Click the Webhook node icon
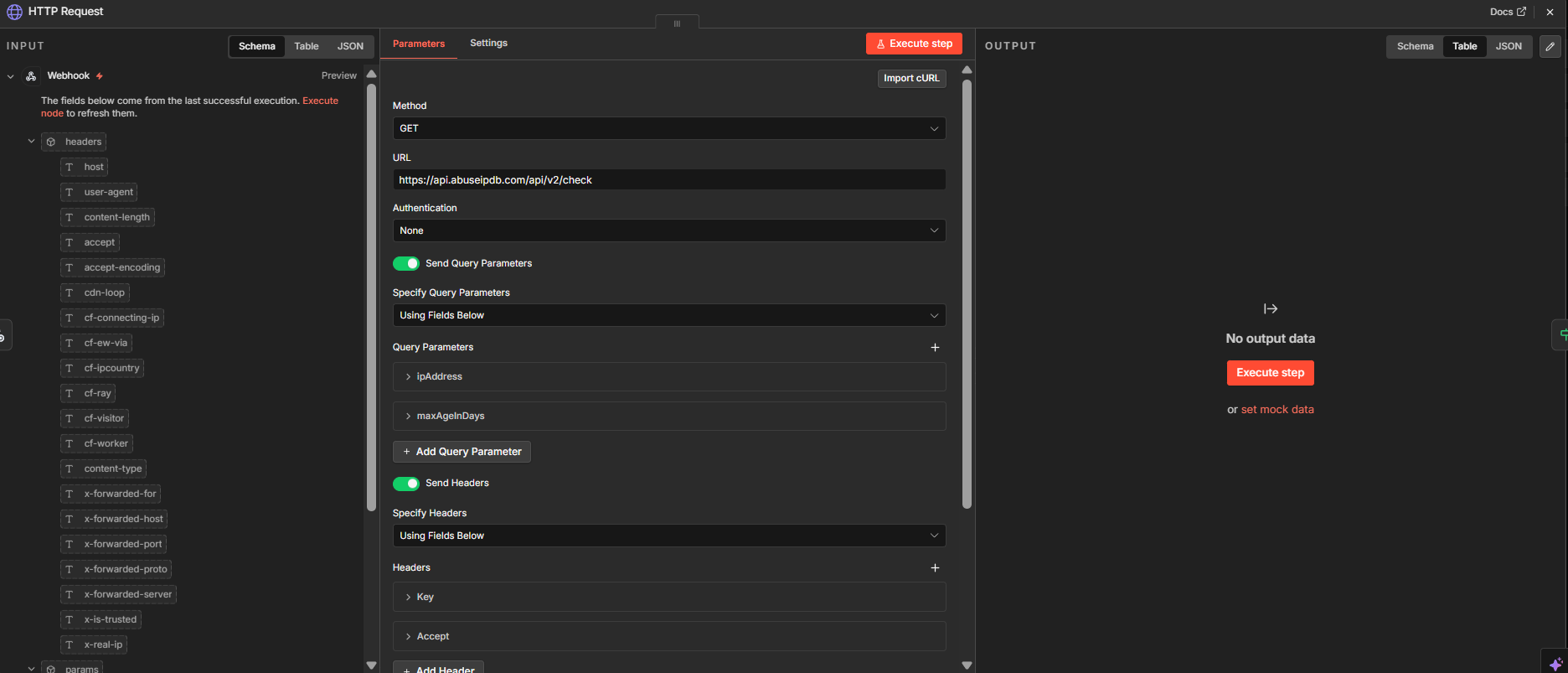 [31, 76]
